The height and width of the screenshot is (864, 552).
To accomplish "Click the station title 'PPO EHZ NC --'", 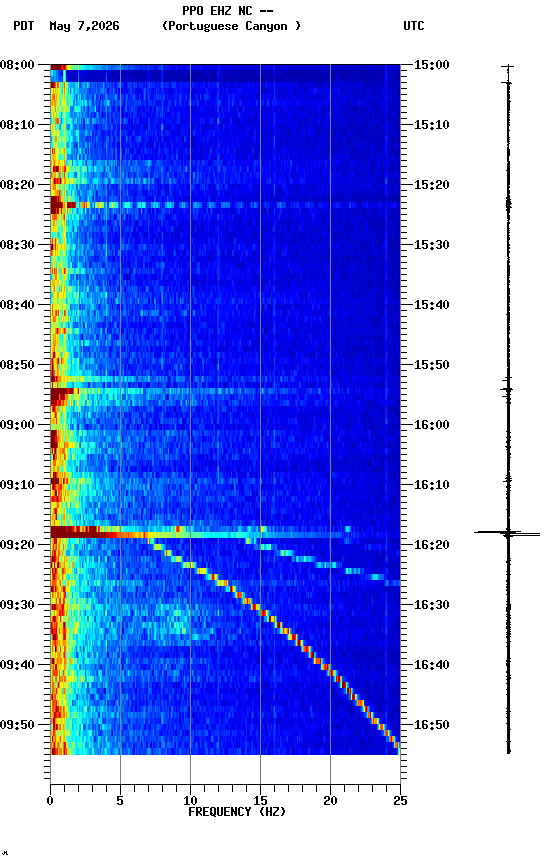I will (x=228, y=10).
